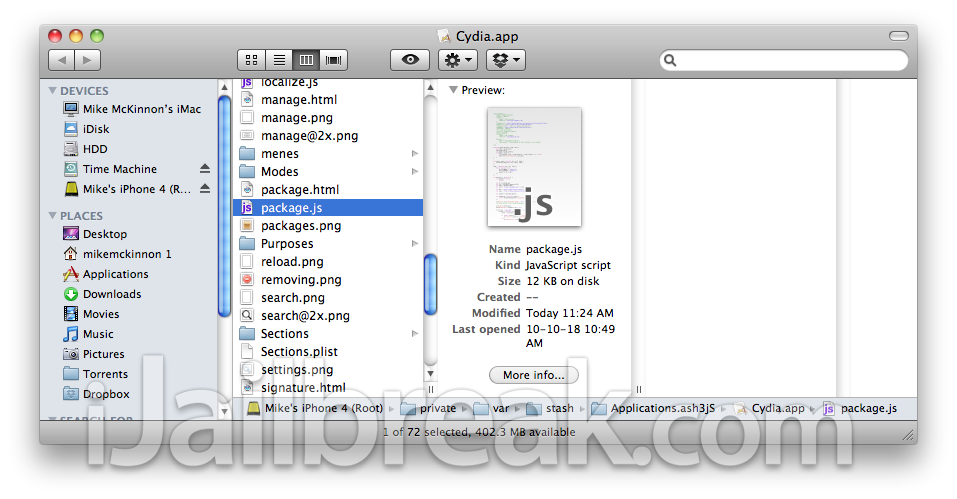Eject the Time Machine volume
The width and height of the screenshot is (957, 499).
205,168
